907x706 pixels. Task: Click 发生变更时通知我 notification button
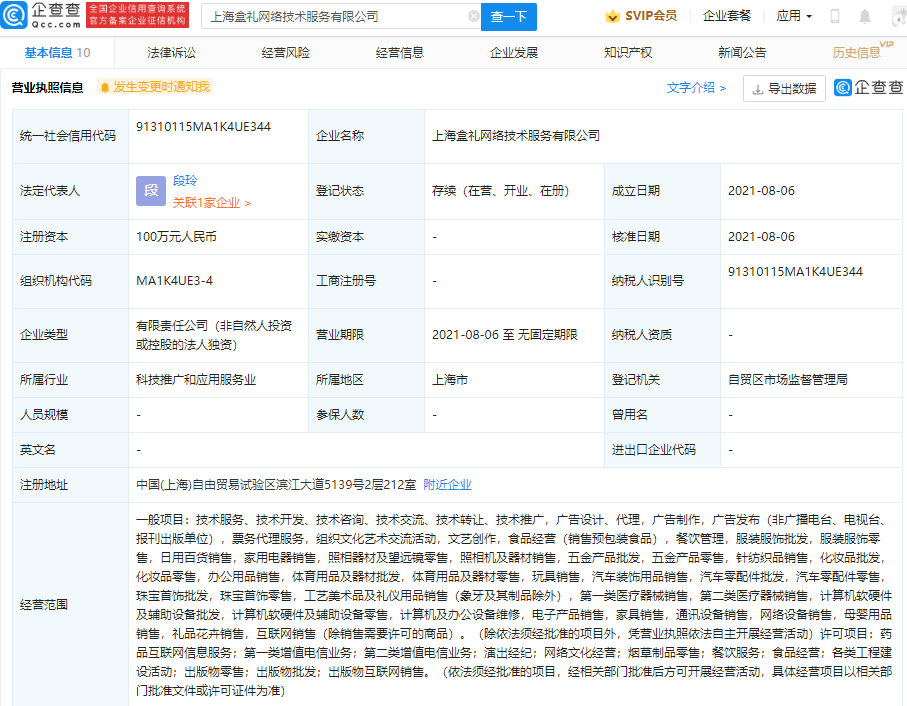click(x=155, y=87)
